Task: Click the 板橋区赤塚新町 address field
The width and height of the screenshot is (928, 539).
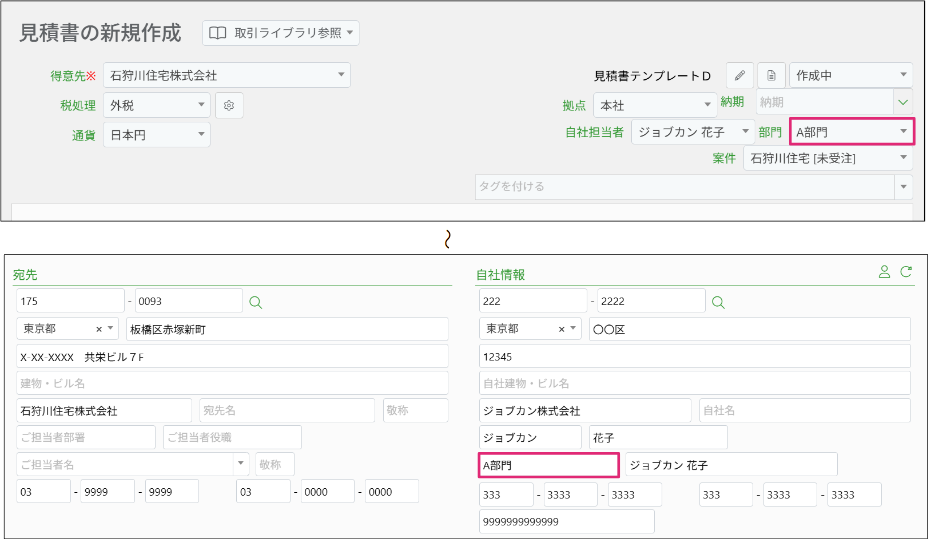Action: (287, 329)
